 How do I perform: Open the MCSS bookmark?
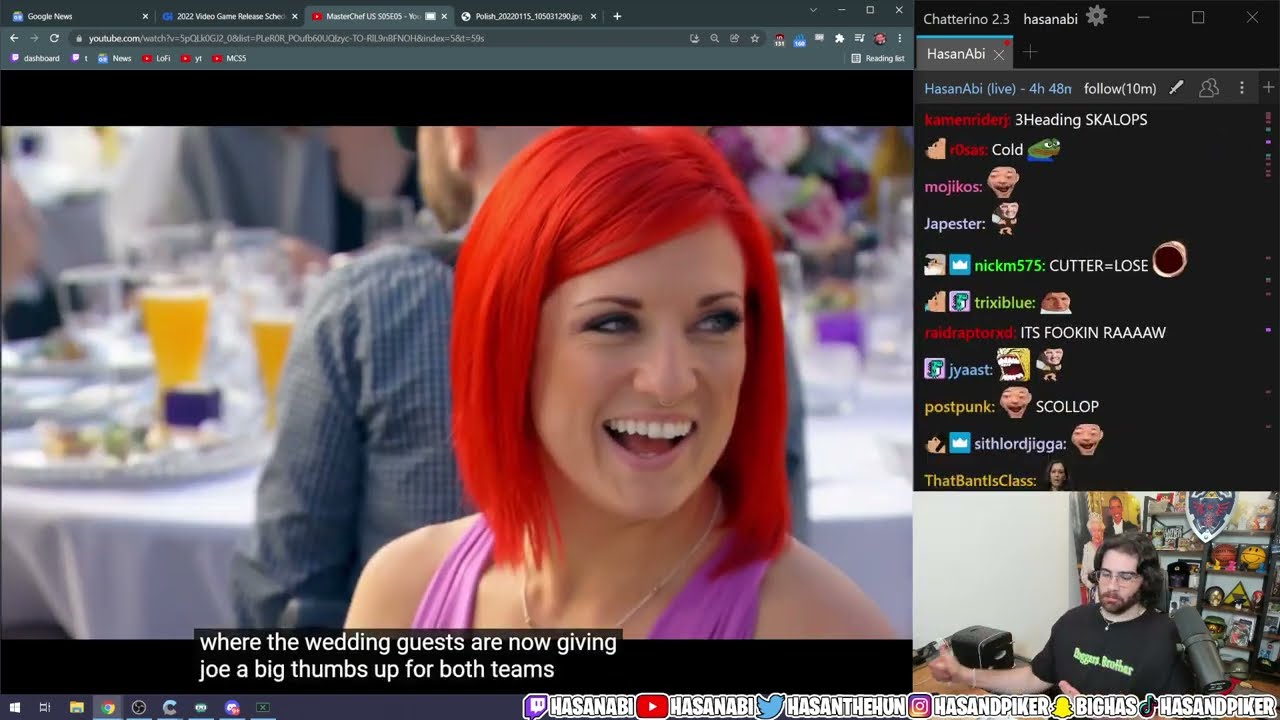pyautogui.click(x=229, y=58)
